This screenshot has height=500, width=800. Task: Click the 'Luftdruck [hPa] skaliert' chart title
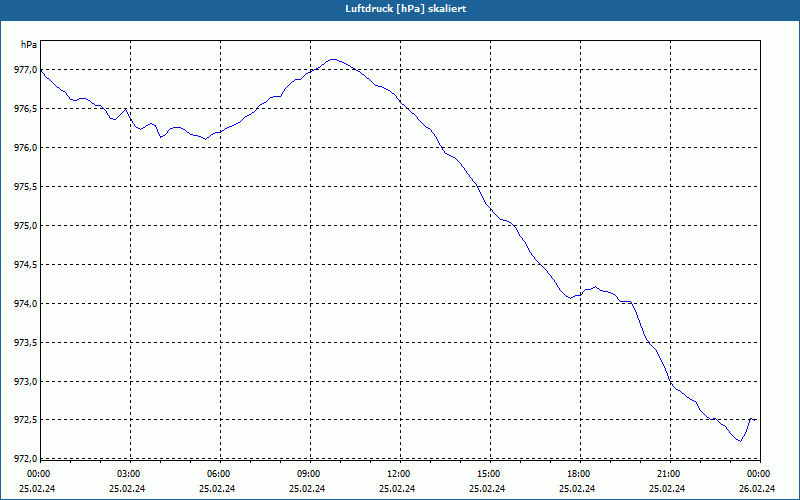coord(405,9)
